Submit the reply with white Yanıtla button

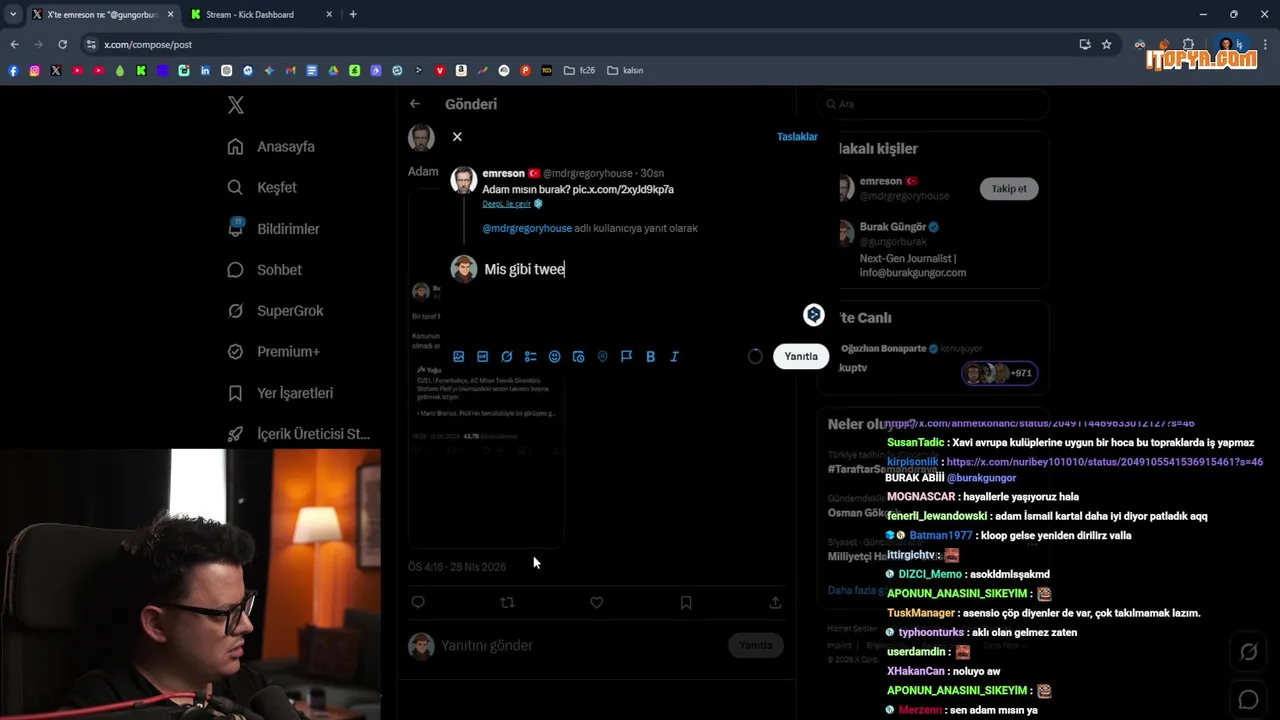(801, 356)
